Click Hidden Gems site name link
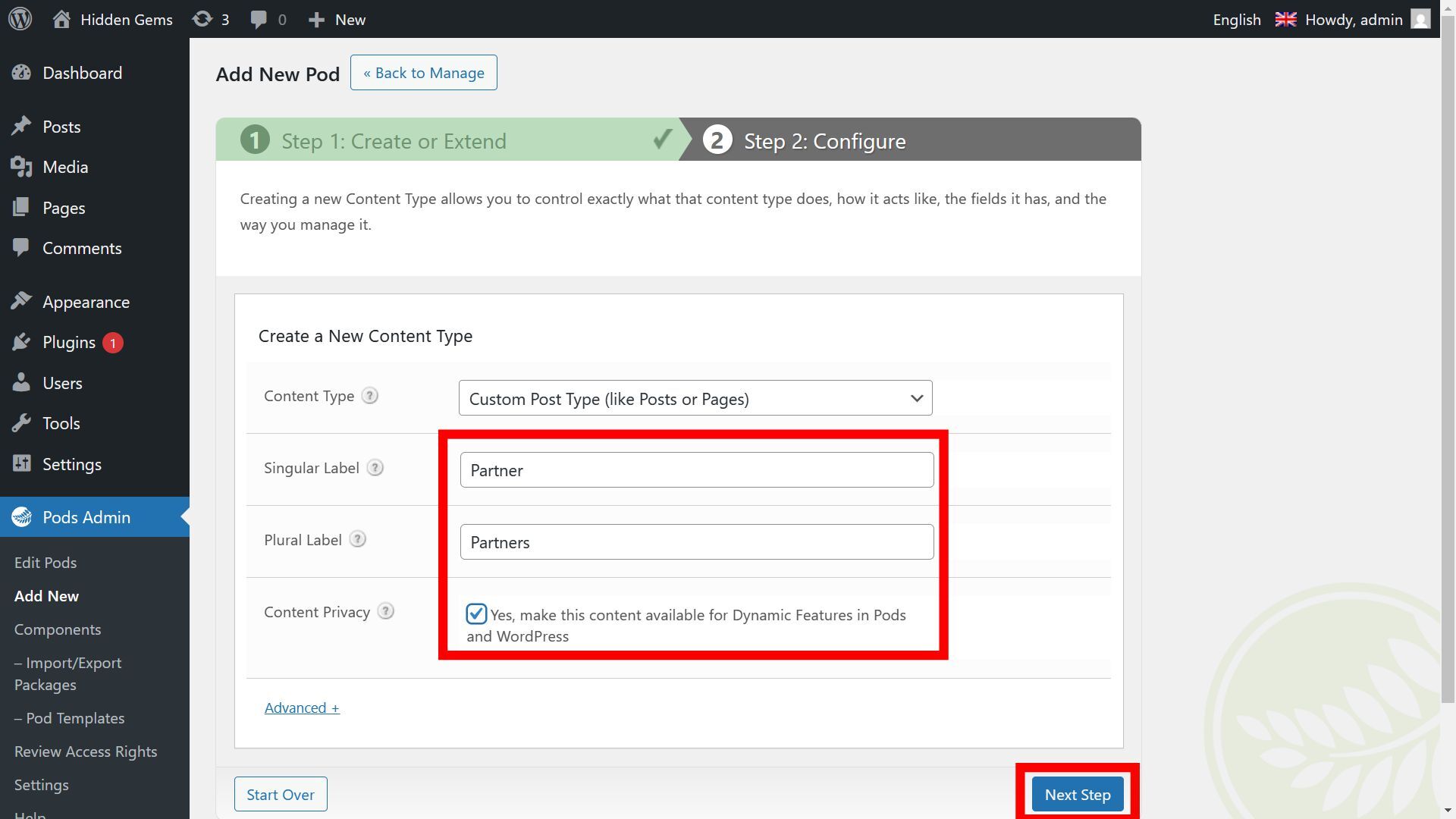The height and width of the screenshot is (819, 1456). pyautogui.click(x=127, y=20)
